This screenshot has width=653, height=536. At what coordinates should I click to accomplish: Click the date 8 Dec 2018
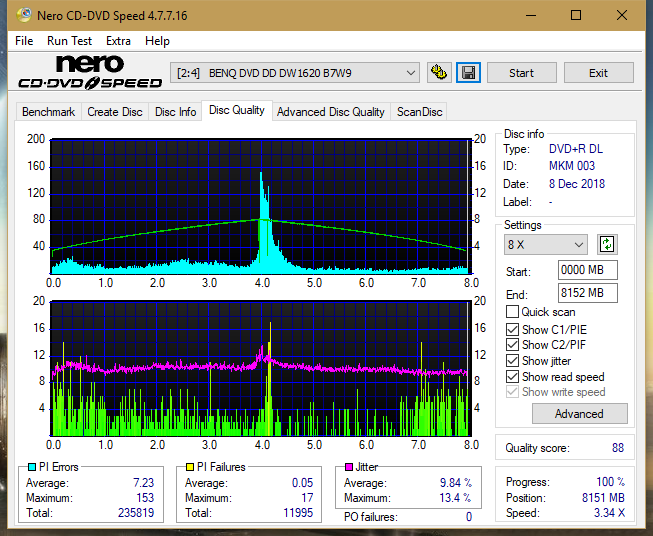click(x=577, y=184)
